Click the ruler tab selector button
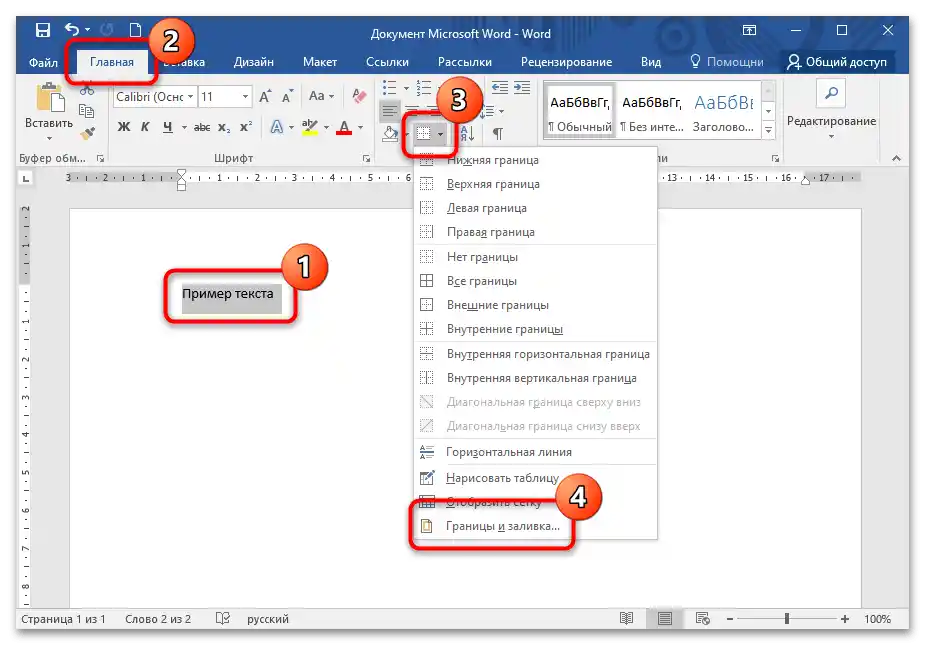 [x=25, y=178]
